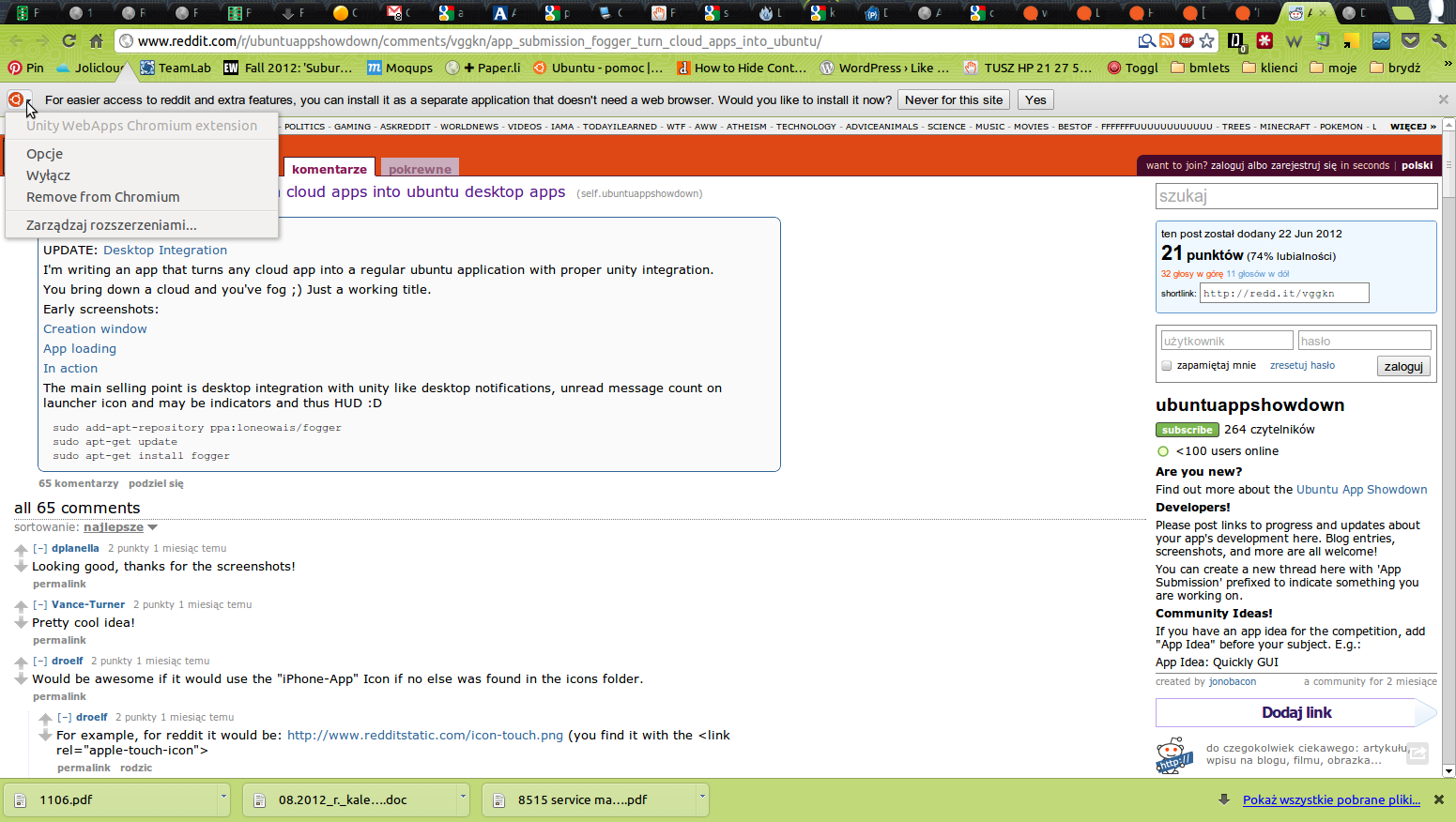This screenshot has height=822, width=1456.
Task: Show more bookmarks with the » chevron
Action: click(x=1446, y=66)
